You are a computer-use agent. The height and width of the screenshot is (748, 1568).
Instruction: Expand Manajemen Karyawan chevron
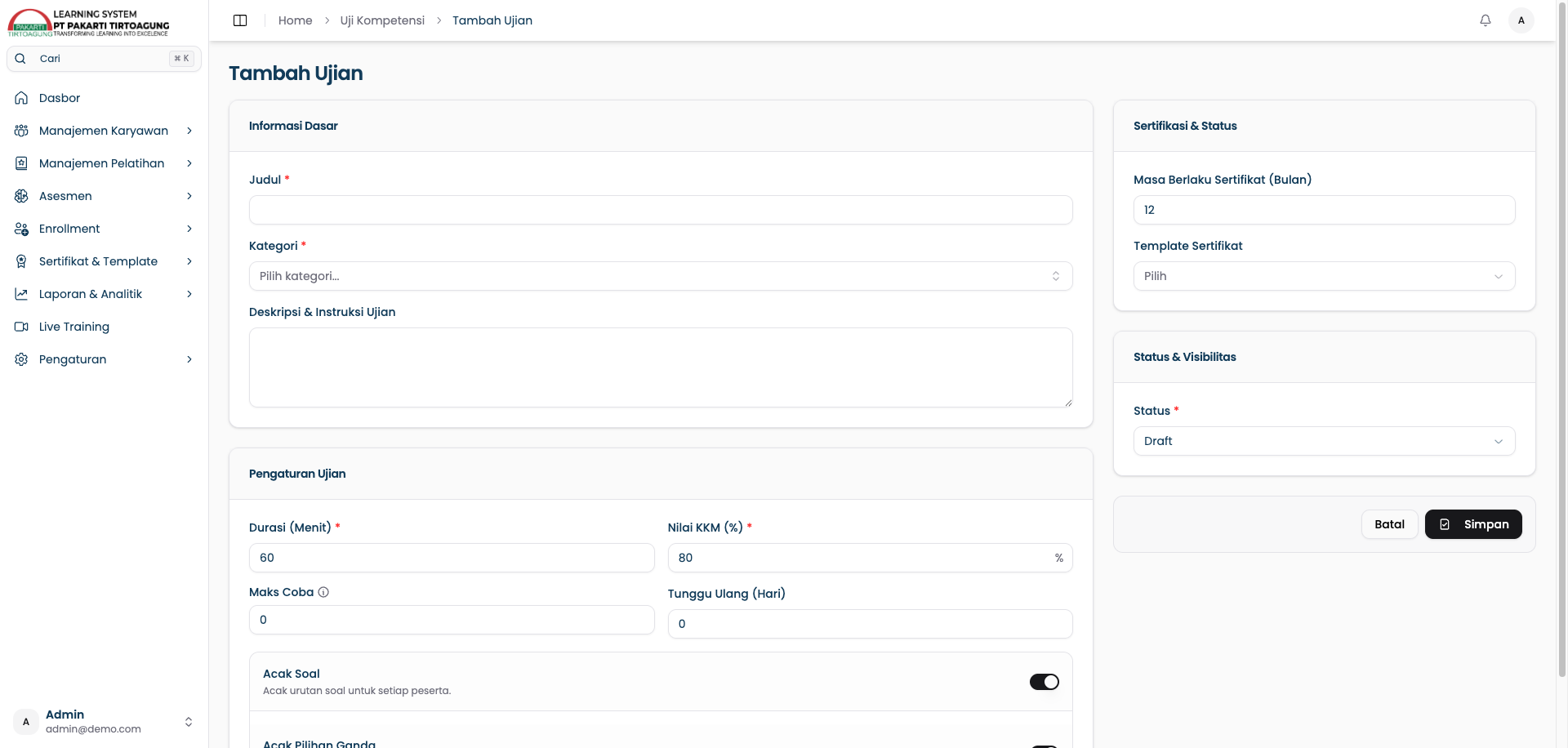tap(189, 131)
